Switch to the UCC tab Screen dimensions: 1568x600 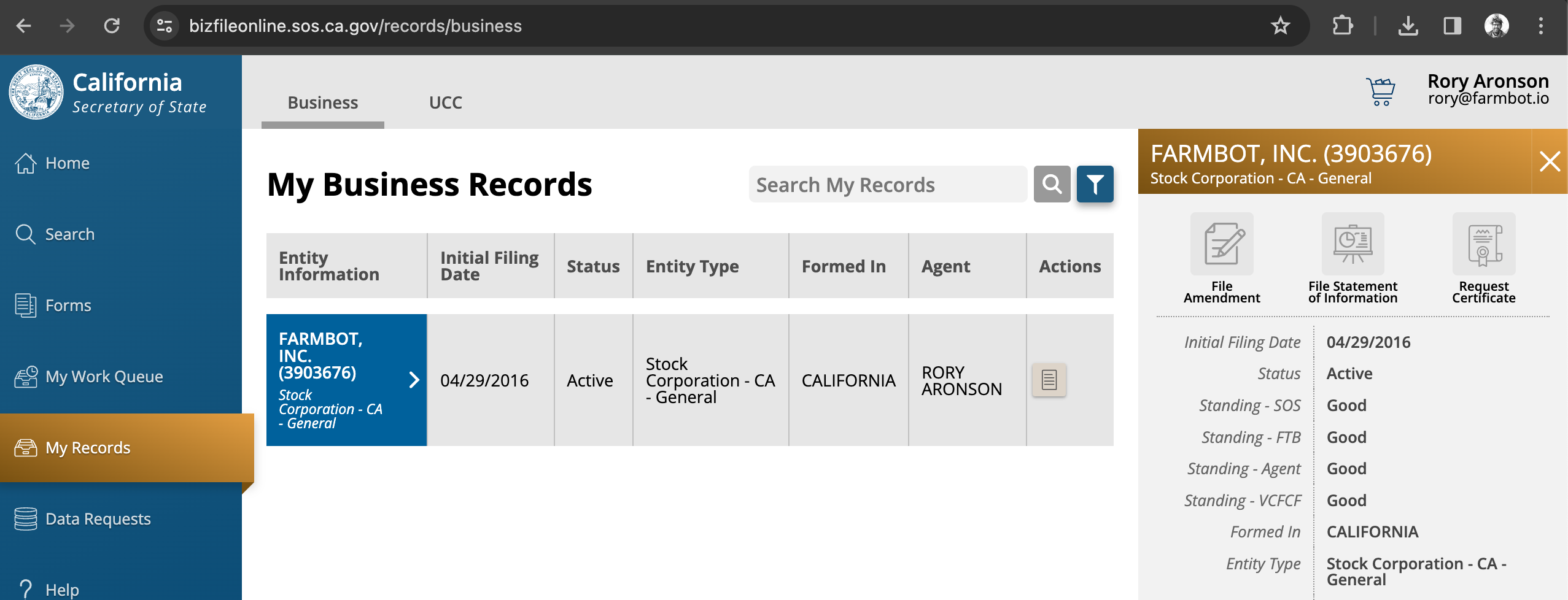click(445, 102)
